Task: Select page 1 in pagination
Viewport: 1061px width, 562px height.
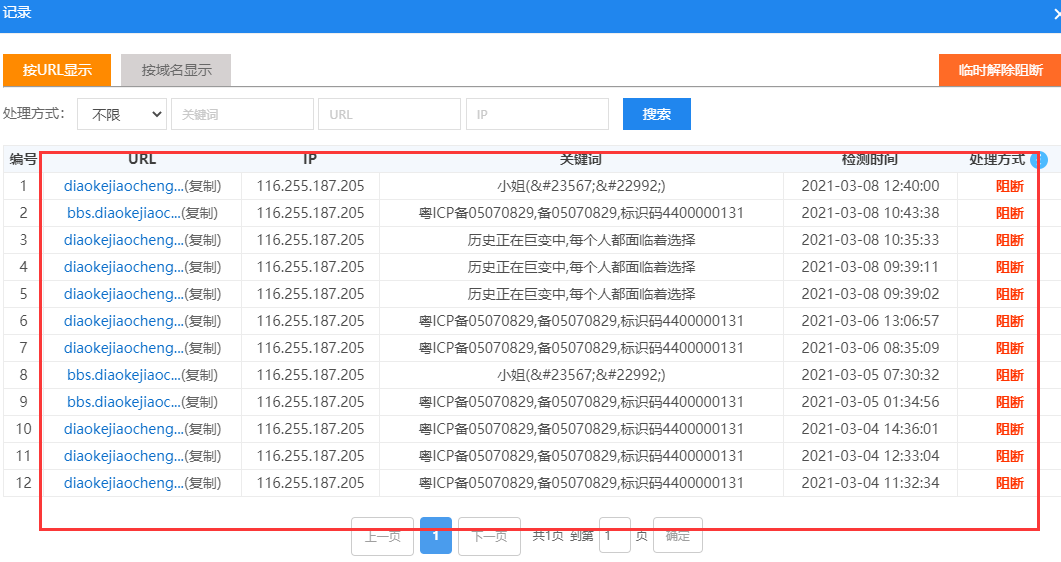Action: pos(436,536)
